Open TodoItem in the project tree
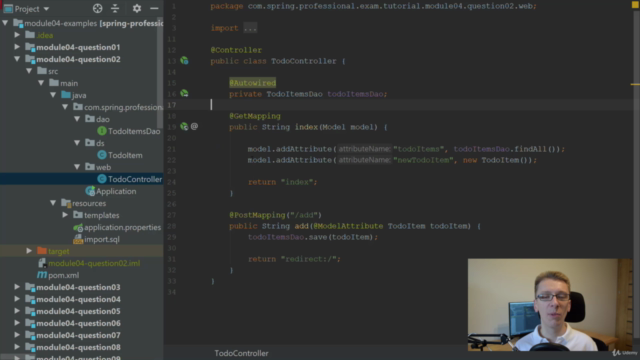Screen dimensions: 640x360 coord(125,155)
